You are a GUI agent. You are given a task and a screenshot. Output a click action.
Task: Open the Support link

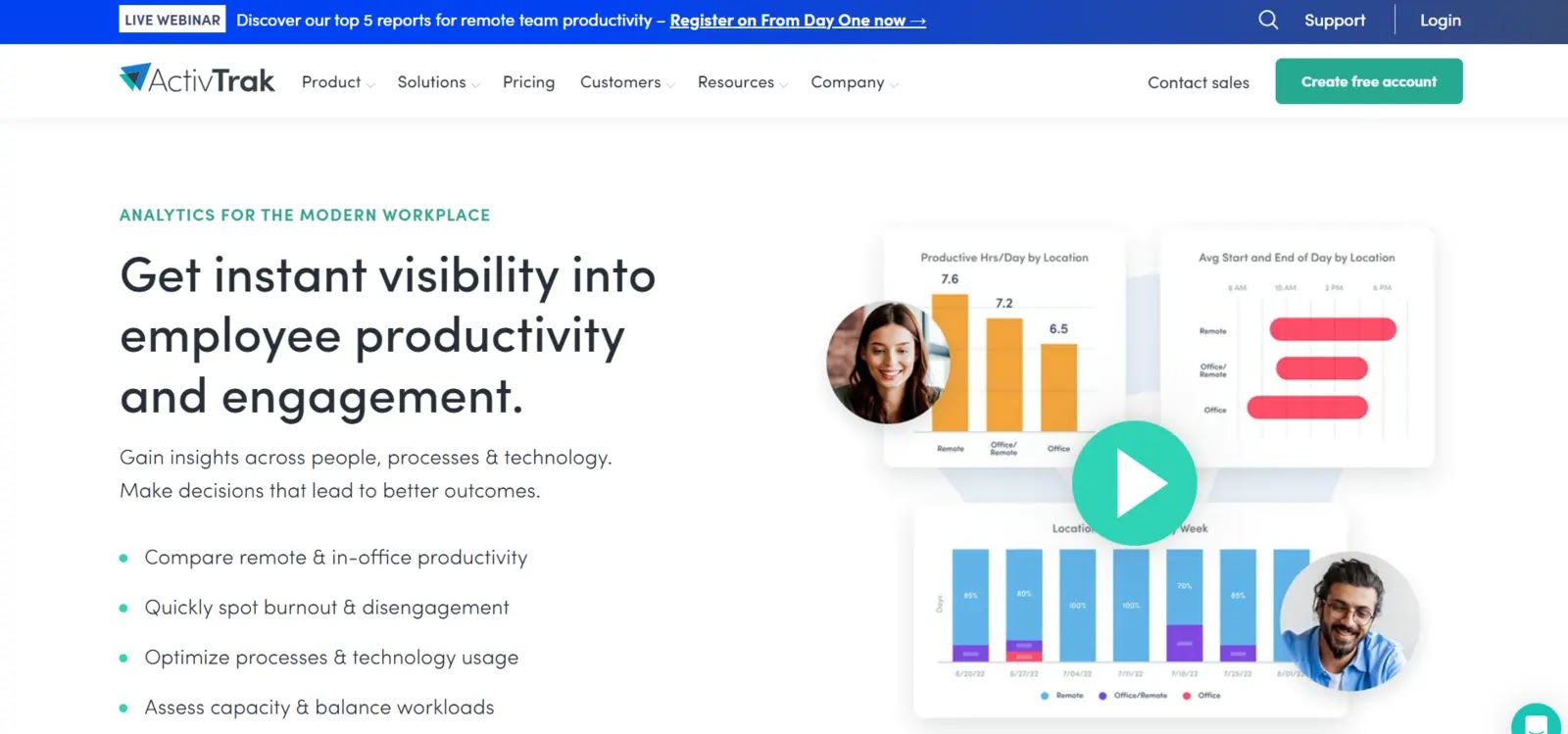[1335, 20]
